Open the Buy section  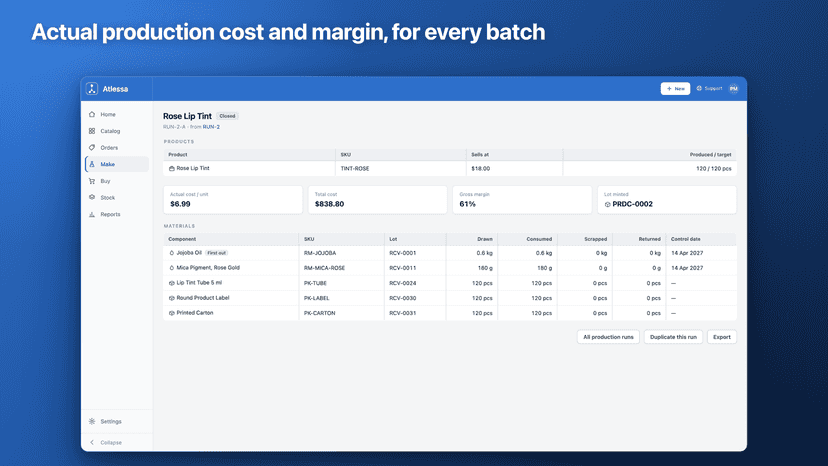point(116,181)
